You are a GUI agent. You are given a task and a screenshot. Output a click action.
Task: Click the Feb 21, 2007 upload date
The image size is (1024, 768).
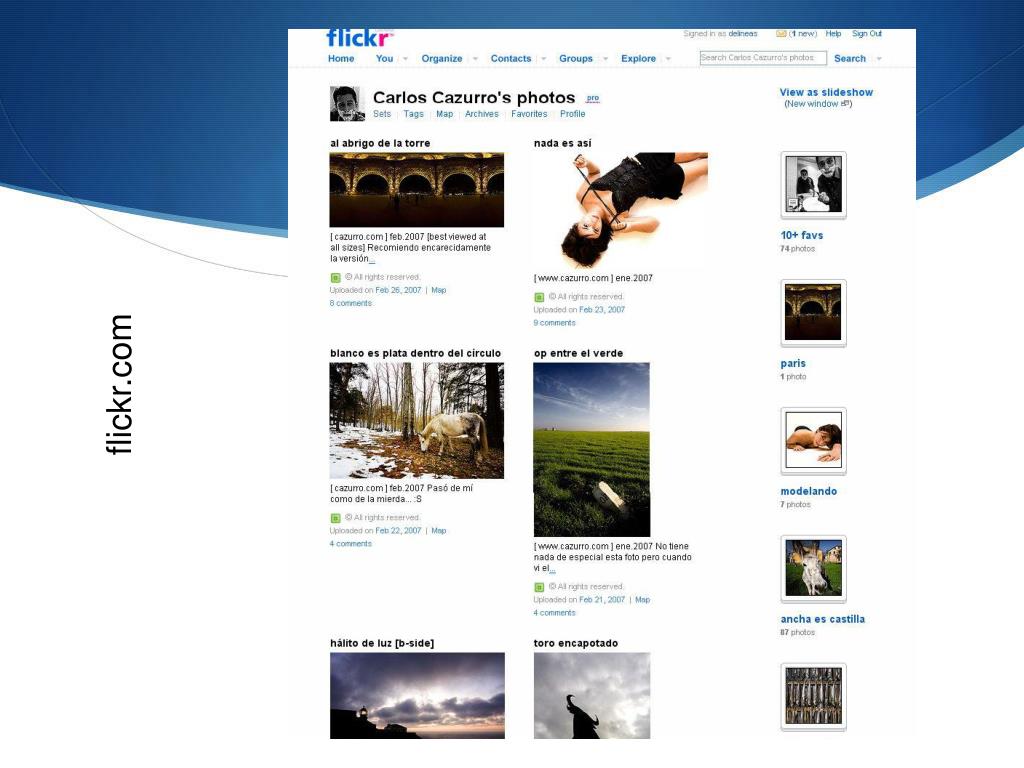(602, 600)
